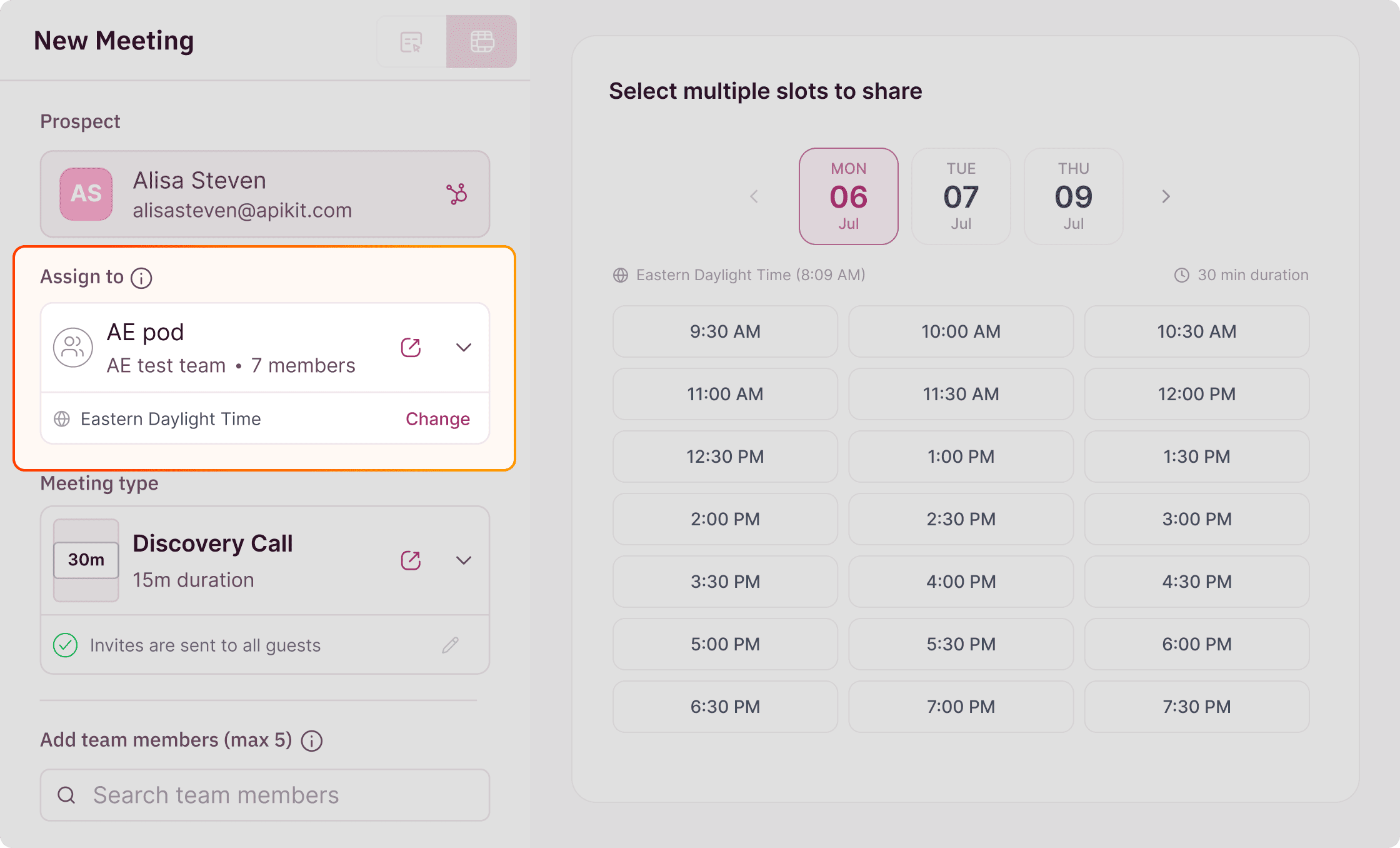Switch to the form view icon
This screenshot has width=1400, height=848.
[x=411, y=42]
